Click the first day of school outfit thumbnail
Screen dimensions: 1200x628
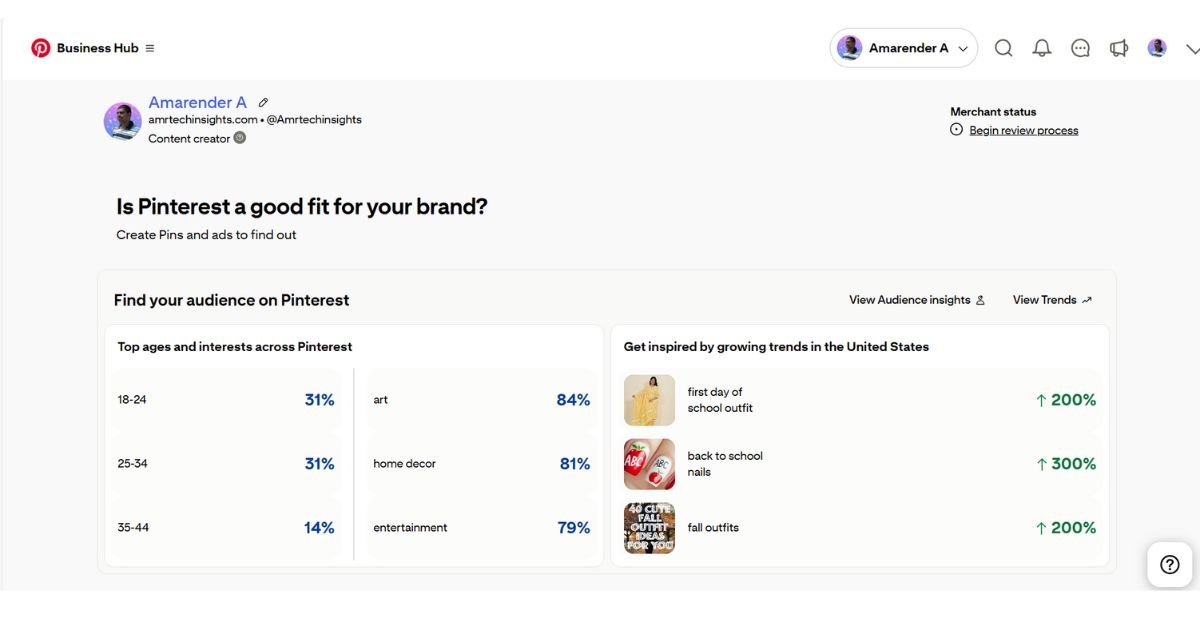[649, 399]
